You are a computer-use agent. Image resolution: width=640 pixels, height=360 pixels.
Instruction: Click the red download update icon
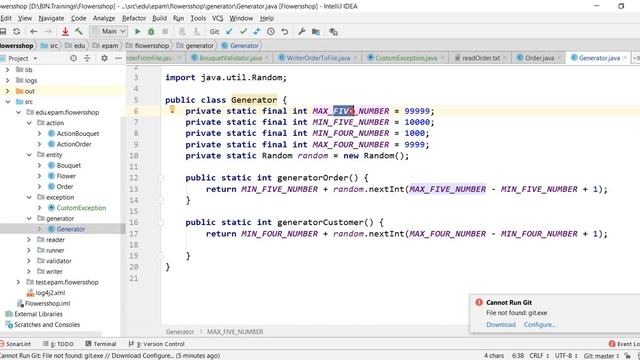65,31
